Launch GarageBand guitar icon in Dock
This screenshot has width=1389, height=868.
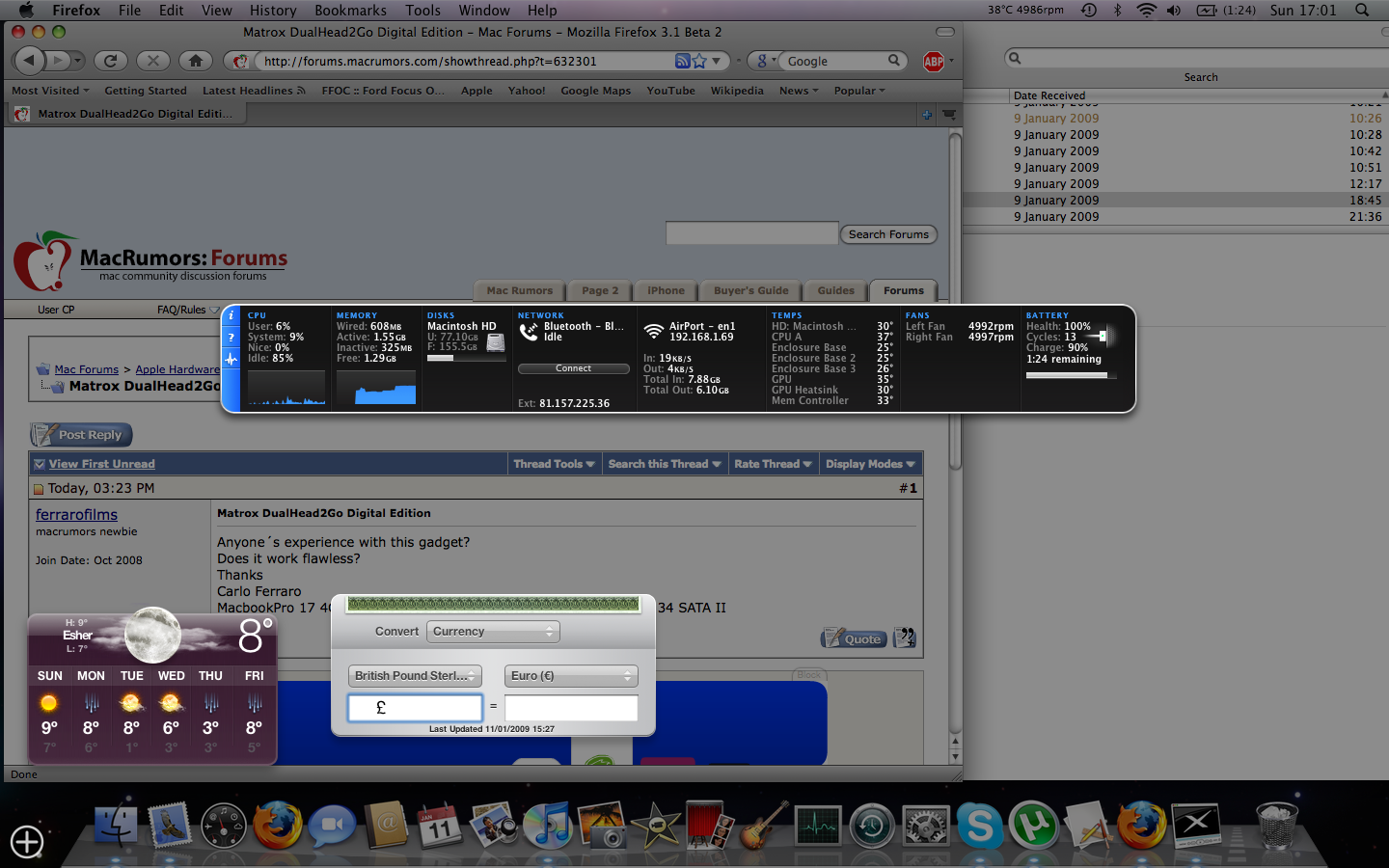[x=763, y=826]
